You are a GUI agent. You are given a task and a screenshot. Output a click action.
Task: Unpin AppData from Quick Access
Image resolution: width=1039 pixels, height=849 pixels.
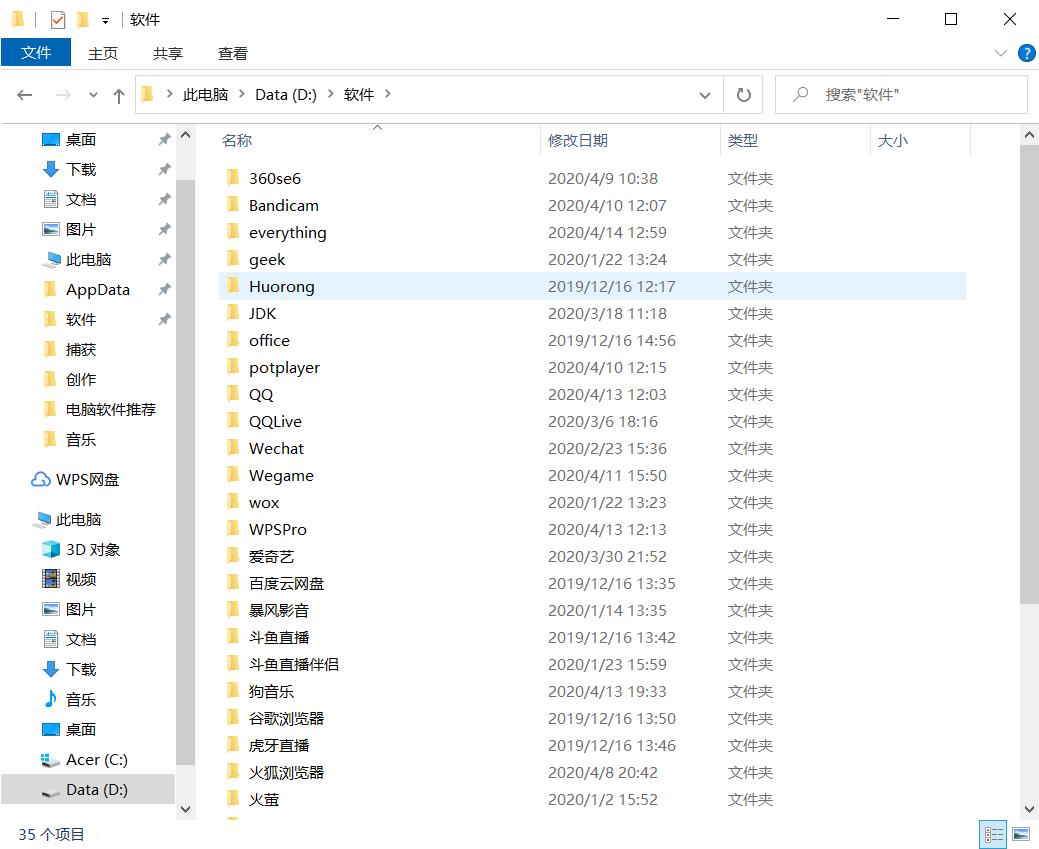click(x=164, y=289)
